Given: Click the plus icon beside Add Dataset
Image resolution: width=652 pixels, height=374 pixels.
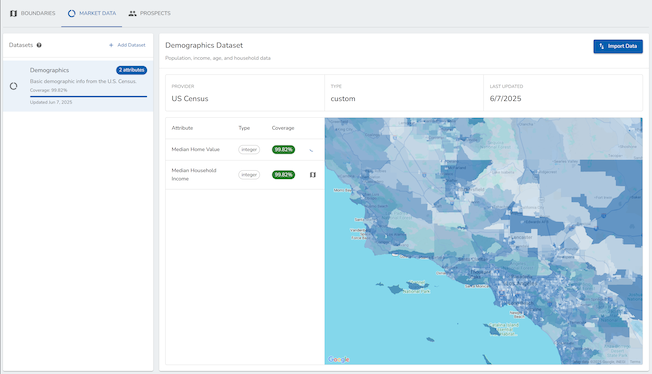Looking at the screenshot, I should pos(111,45).
